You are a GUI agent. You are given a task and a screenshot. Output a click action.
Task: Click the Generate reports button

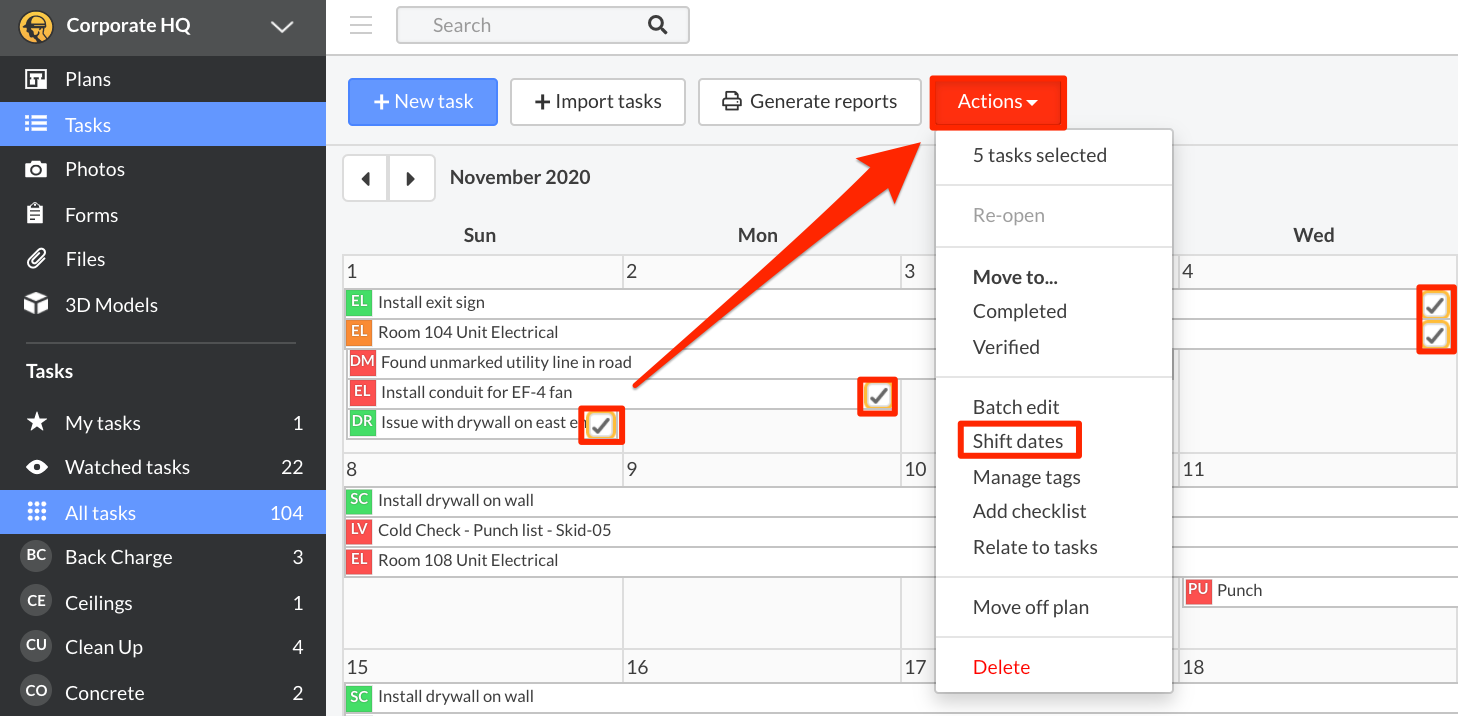point(809,101)
